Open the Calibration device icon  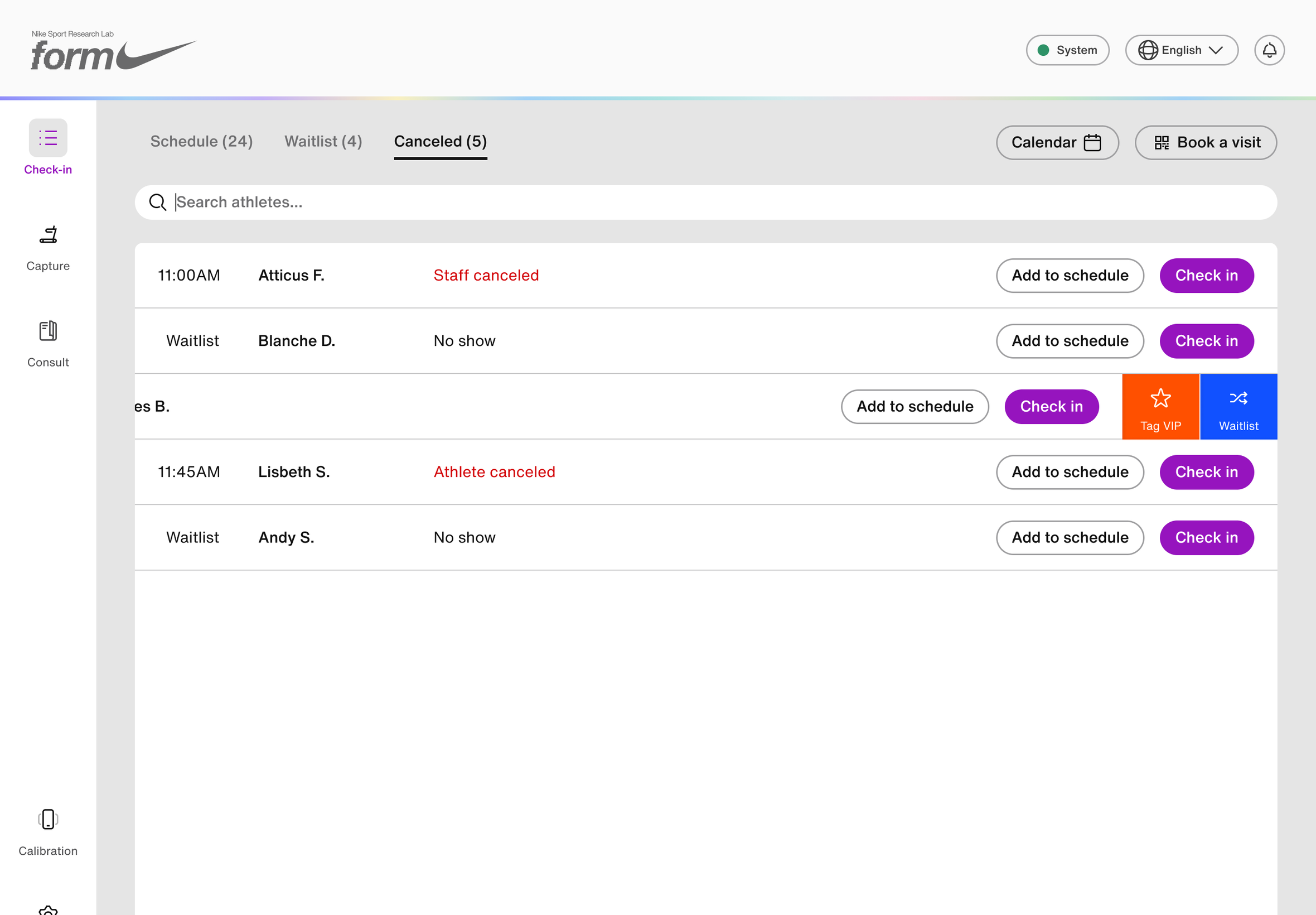coord(48,819)
